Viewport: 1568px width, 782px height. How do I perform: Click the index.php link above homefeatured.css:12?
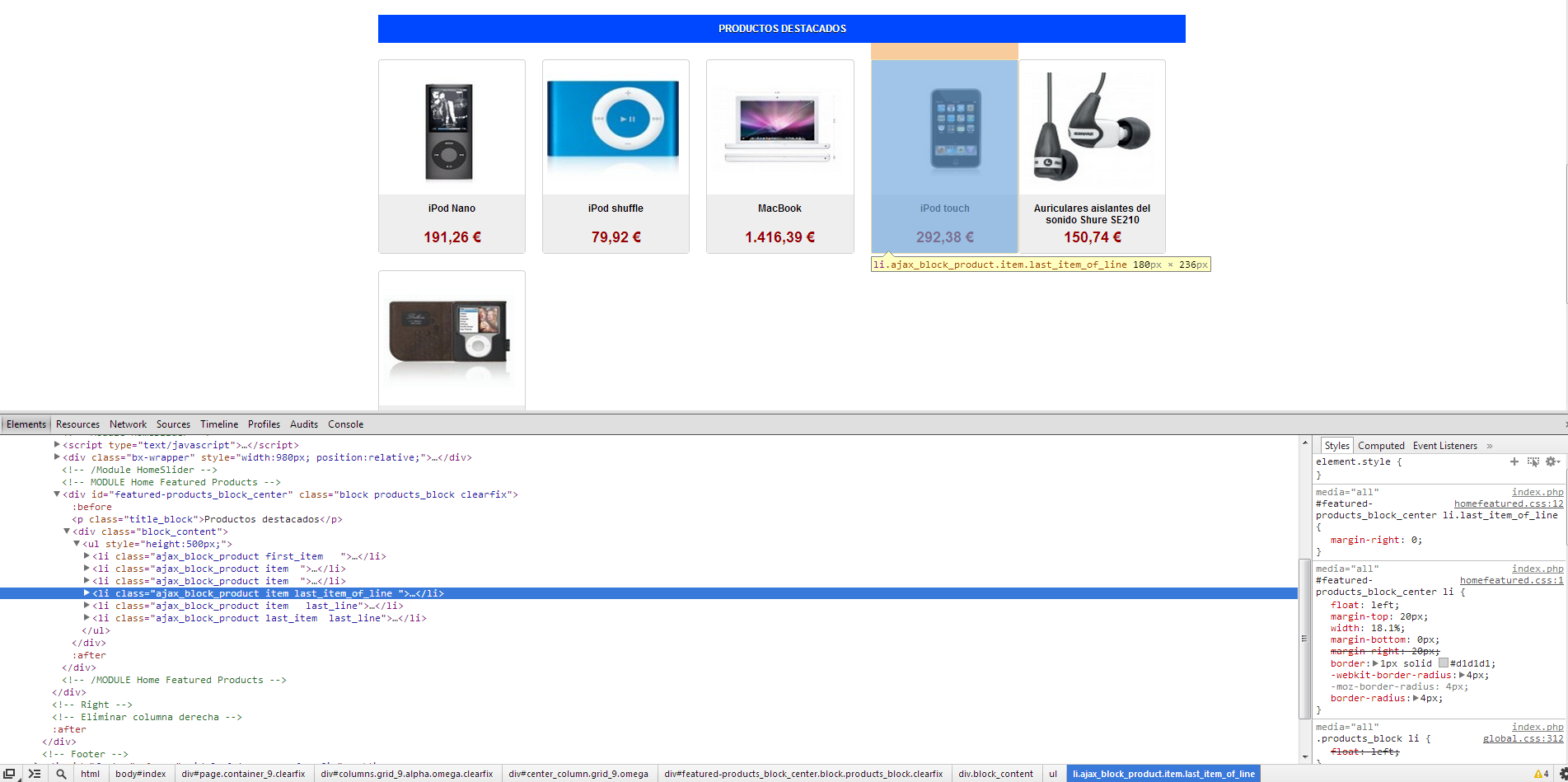point(1538,492)
